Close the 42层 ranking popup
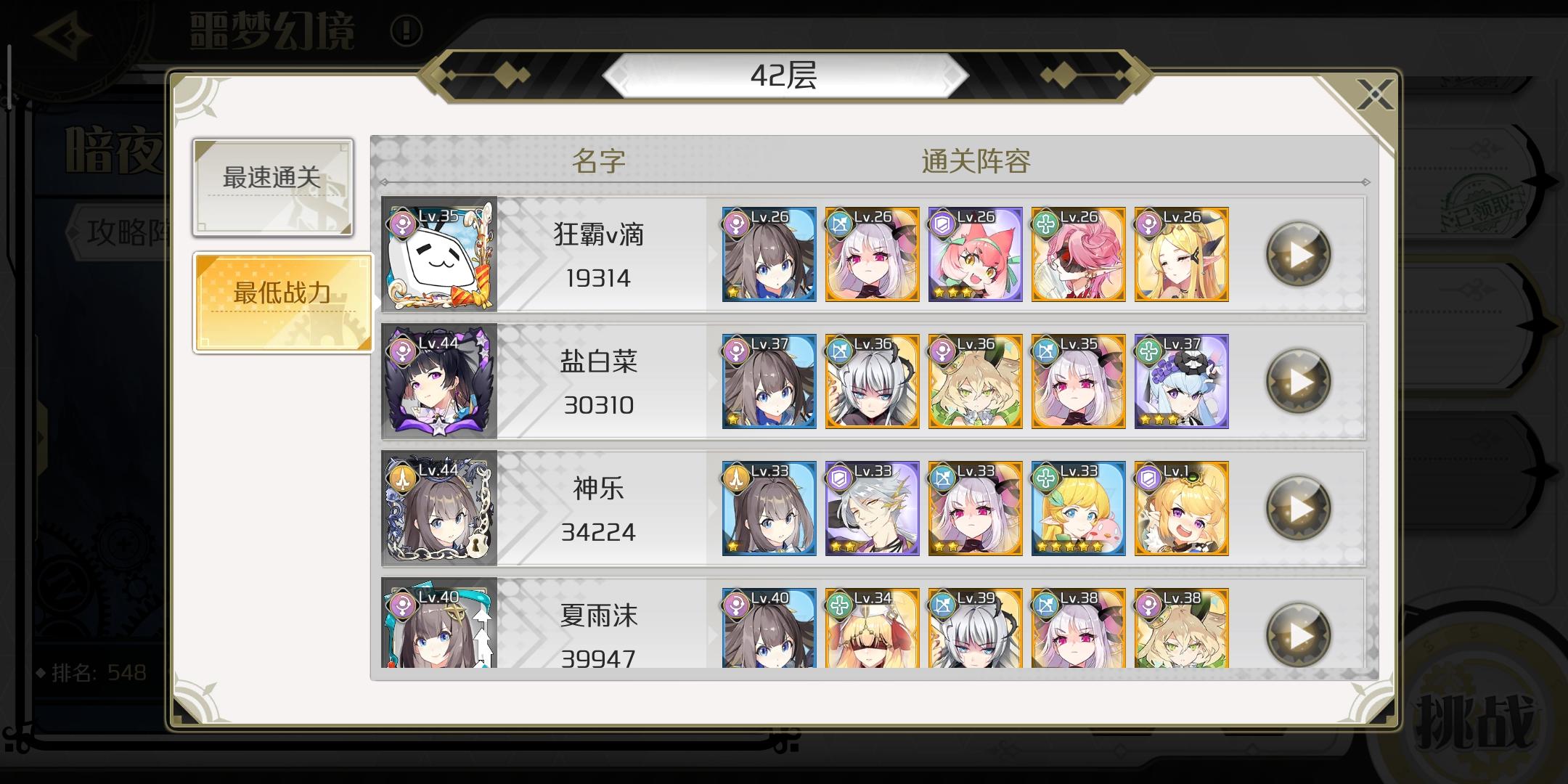 click(x=1374, y=94)
